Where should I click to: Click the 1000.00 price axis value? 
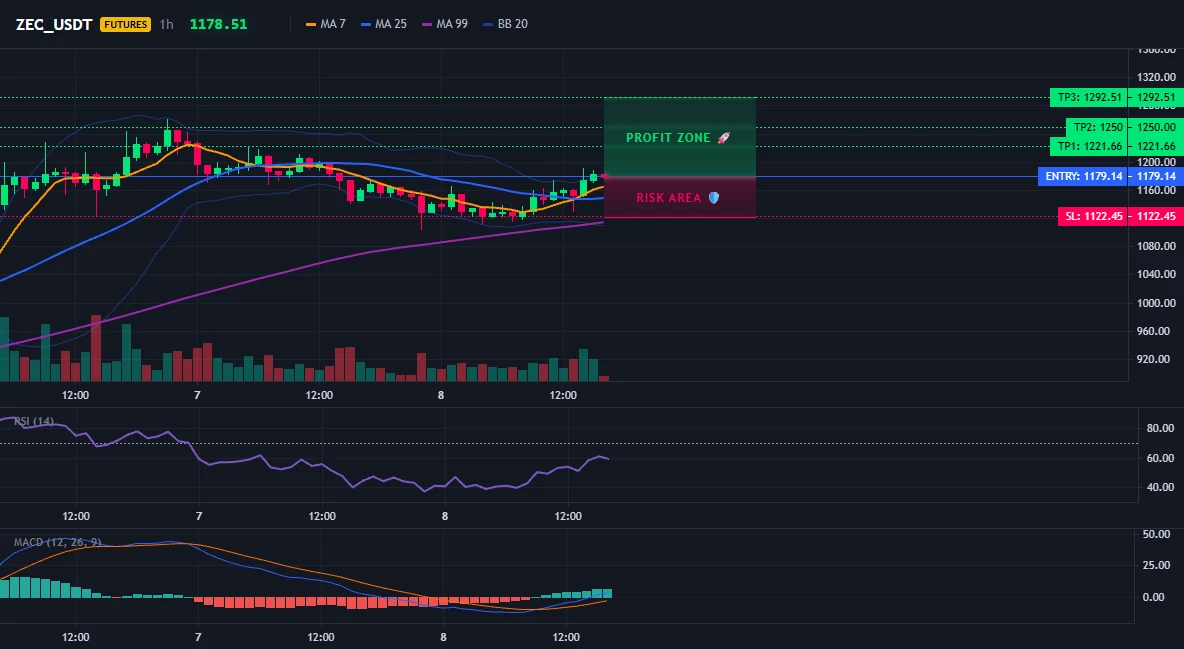(x=1156, y=303)
